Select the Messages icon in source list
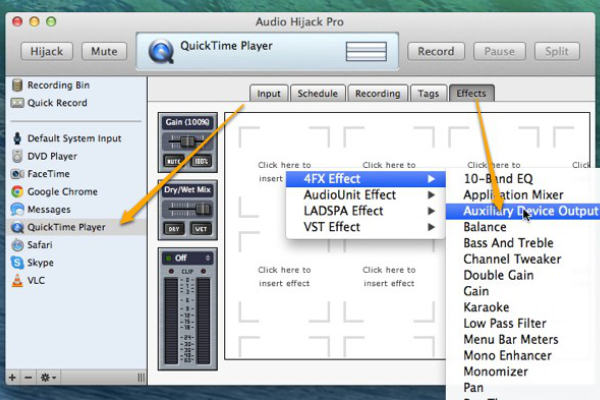600x400 pixels. click(17, 209)
